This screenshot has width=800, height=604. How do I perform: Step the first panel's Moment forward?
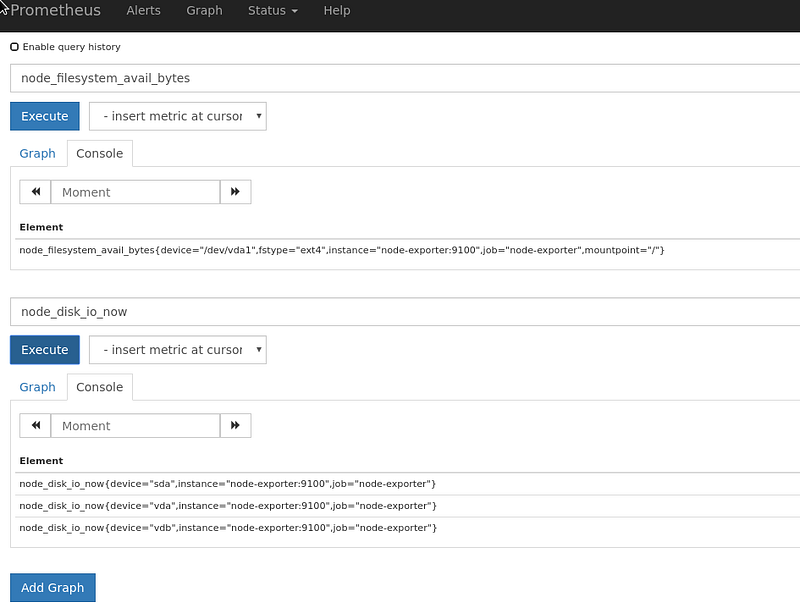pos(235,192)
